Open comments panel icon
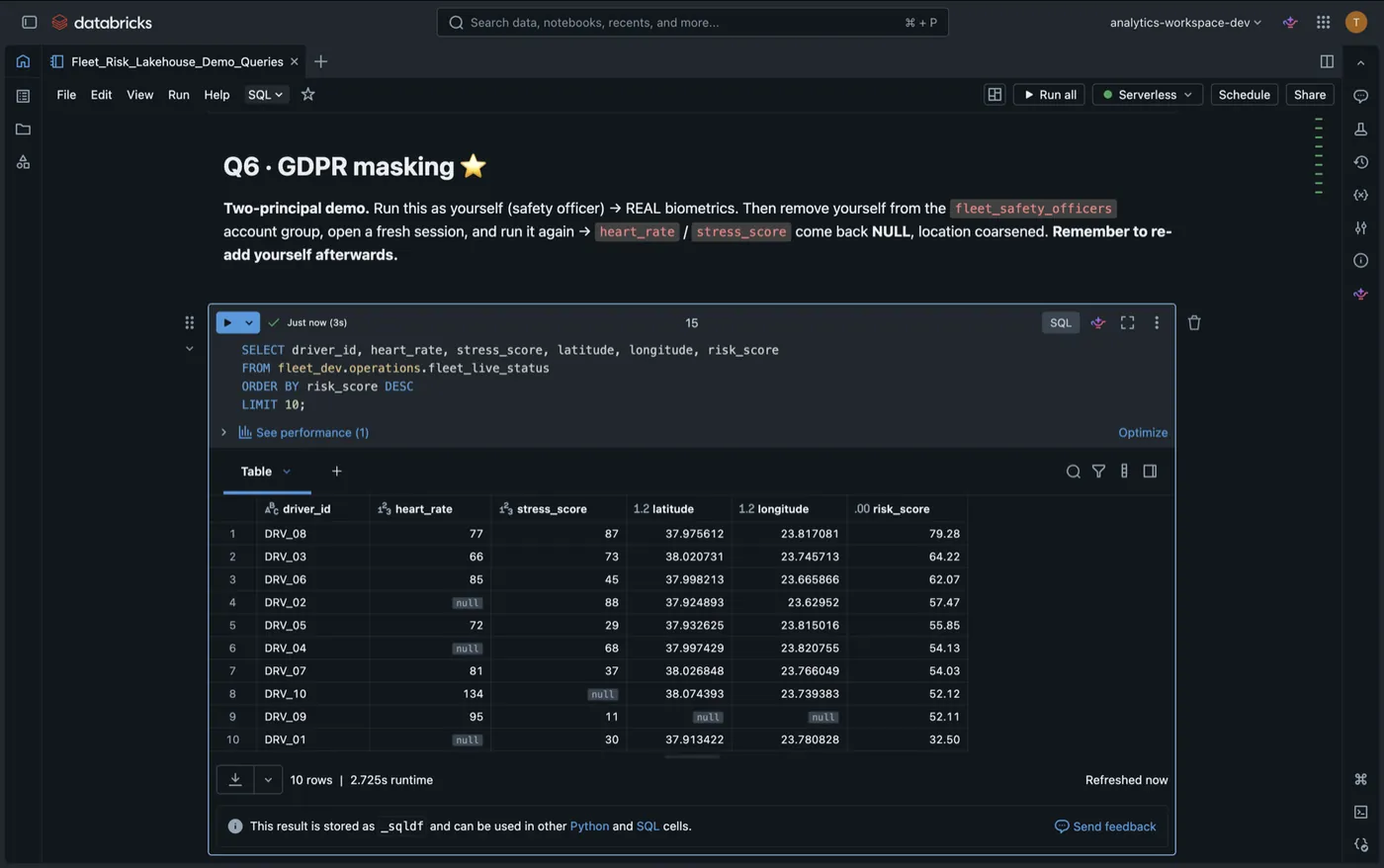Screen dimensions: 1384x868 (x=1360, y=96)
